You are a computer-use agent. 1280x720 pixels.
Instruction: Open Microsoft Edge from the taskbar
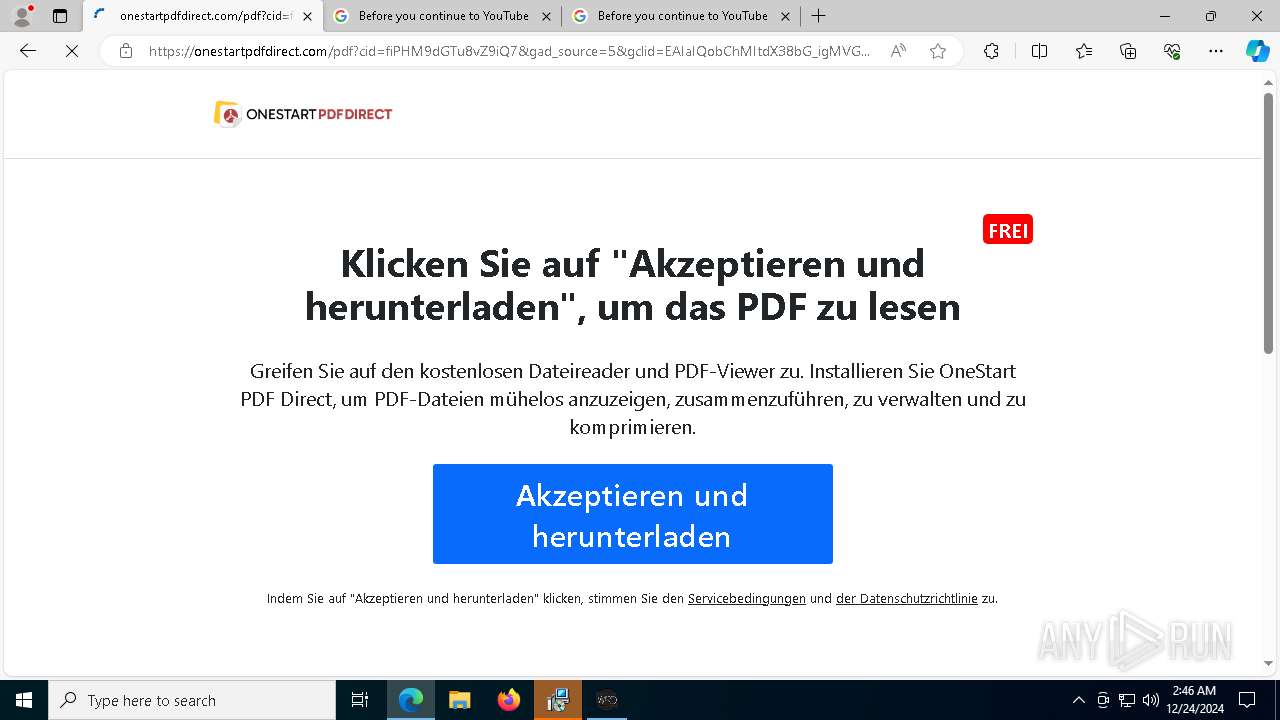point(411,700)
